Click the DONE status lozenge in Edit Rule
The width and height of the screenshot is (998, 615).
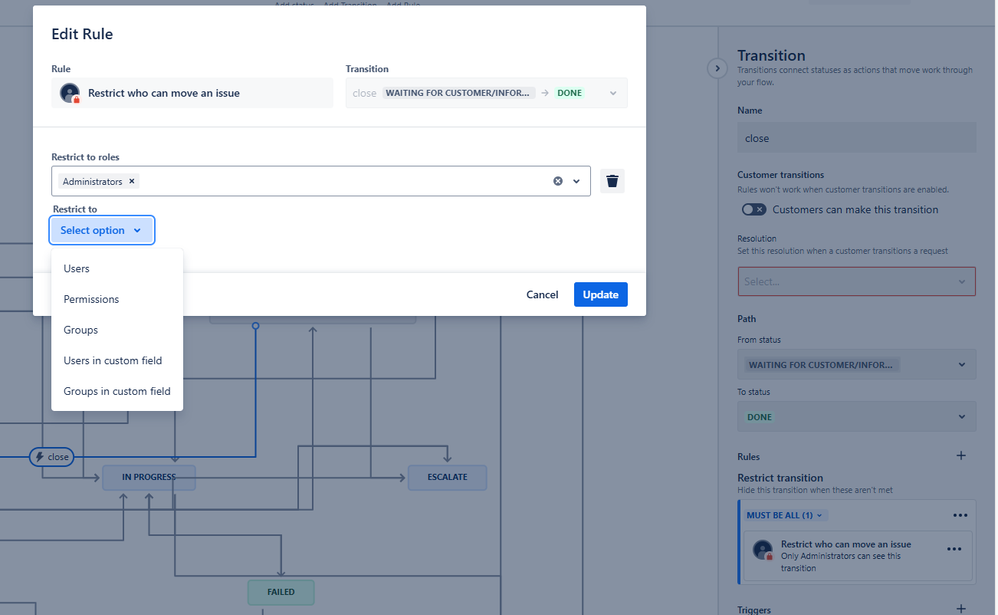point(570,93)
